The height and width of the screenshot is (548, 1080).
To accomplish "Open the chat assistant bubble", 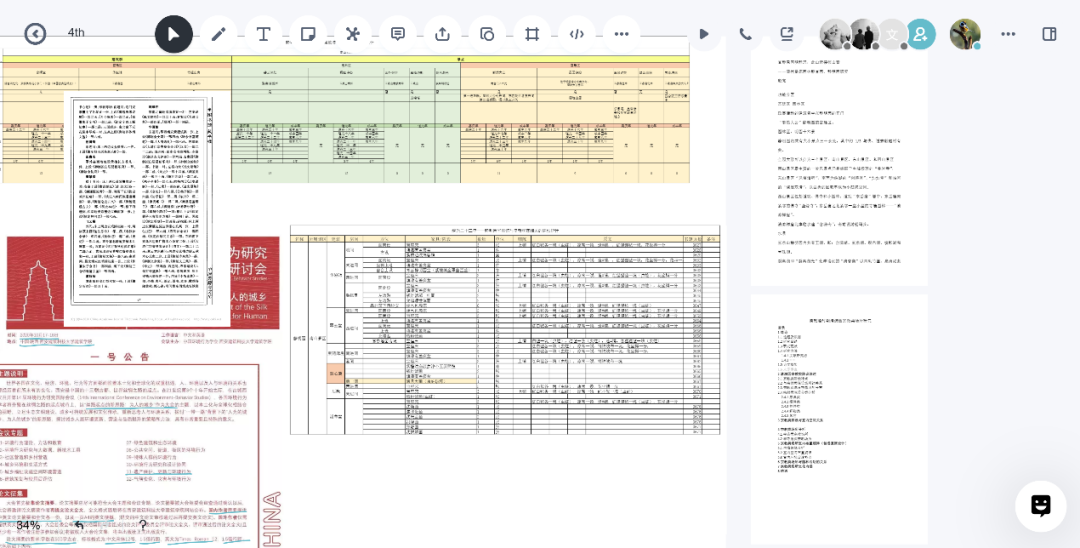I will click(1040, 505).
